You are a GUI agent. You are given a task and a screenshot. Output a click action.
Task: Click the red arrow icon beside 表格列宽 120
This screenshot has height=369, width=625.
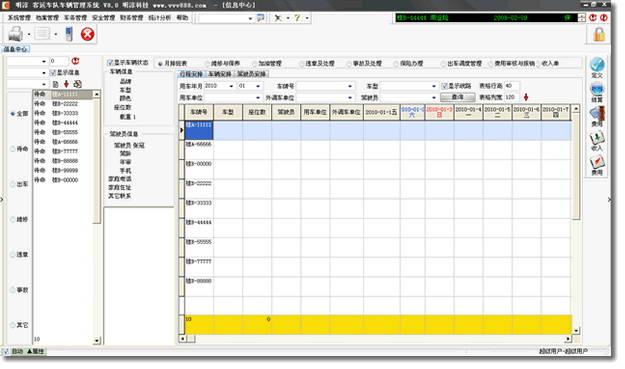[526, 97]
